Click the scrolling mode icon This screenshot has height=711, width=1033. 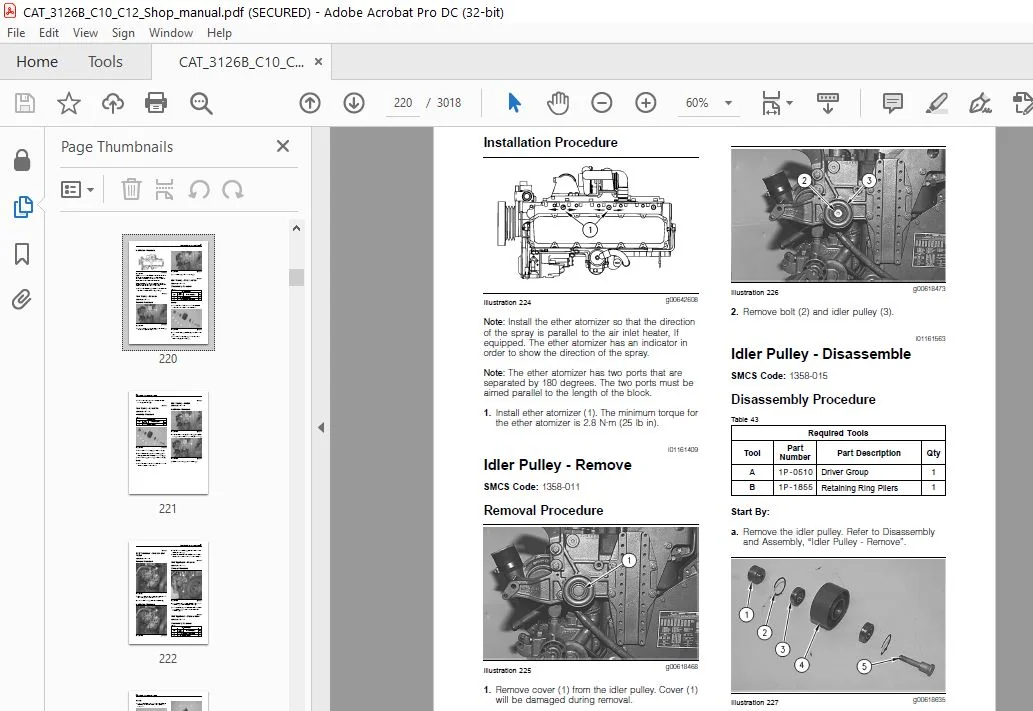[828, 103]
